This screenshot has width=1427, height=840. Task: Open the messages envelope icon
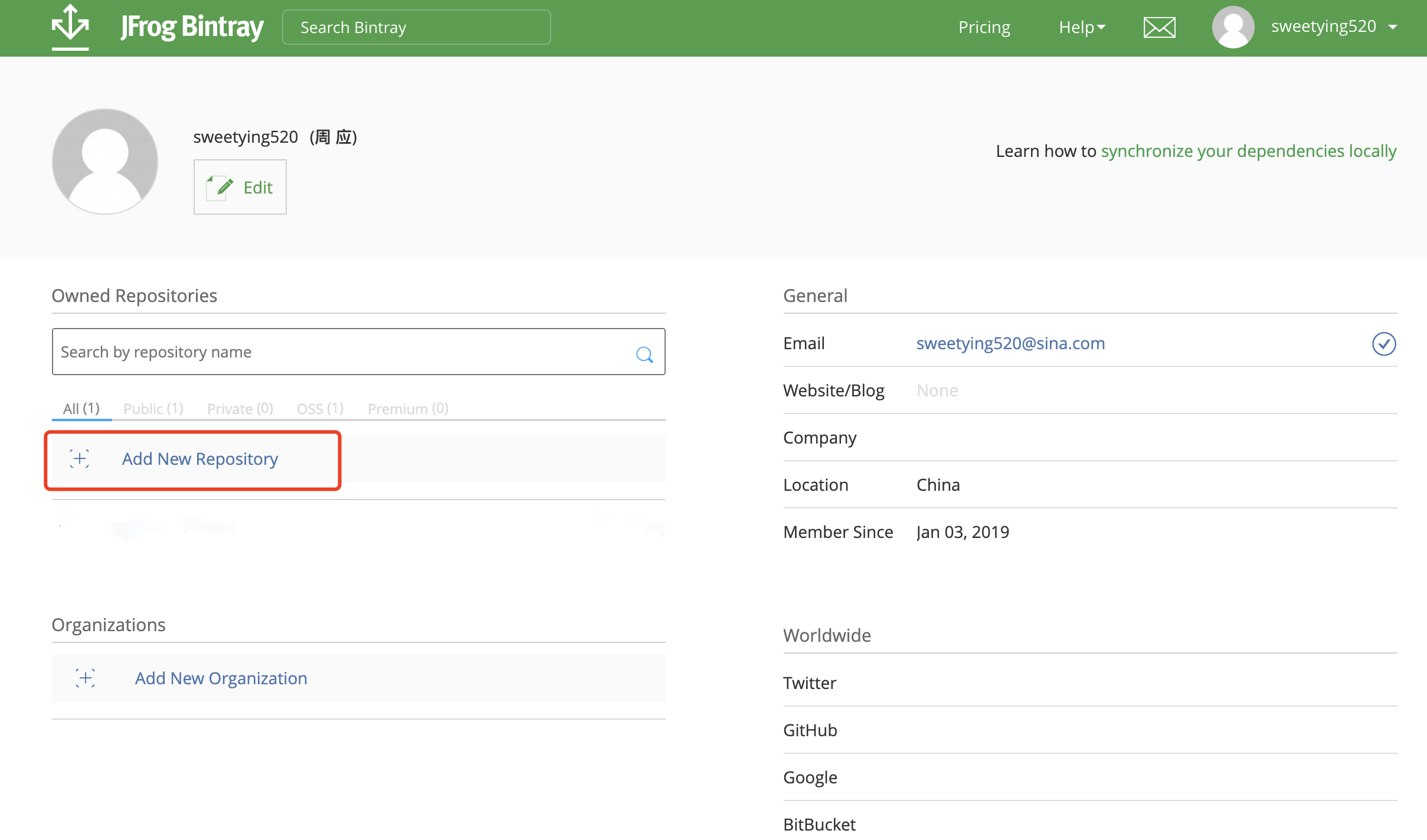(1159, 27)
